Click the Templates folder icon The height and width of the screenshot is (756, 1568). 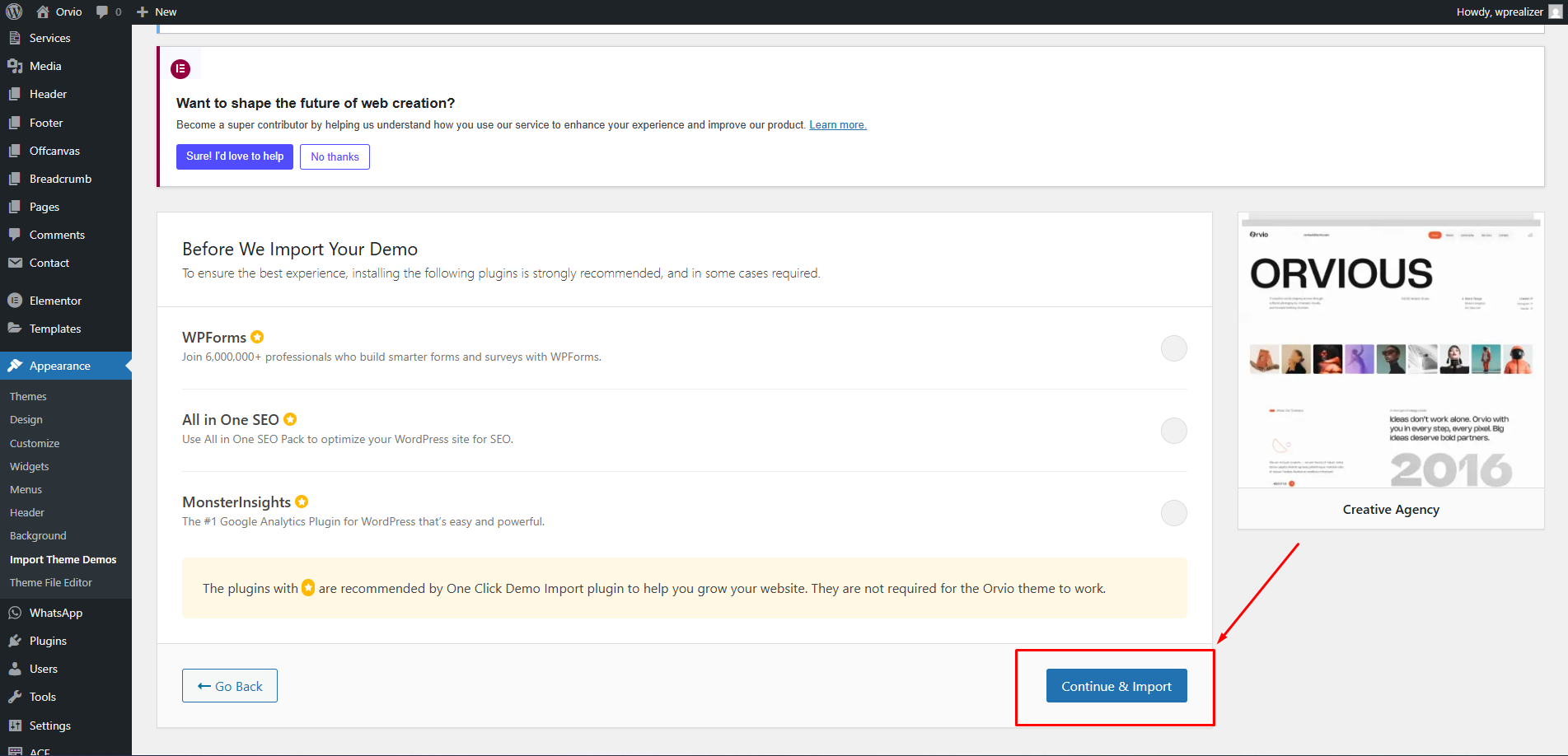tap(15, 328)
